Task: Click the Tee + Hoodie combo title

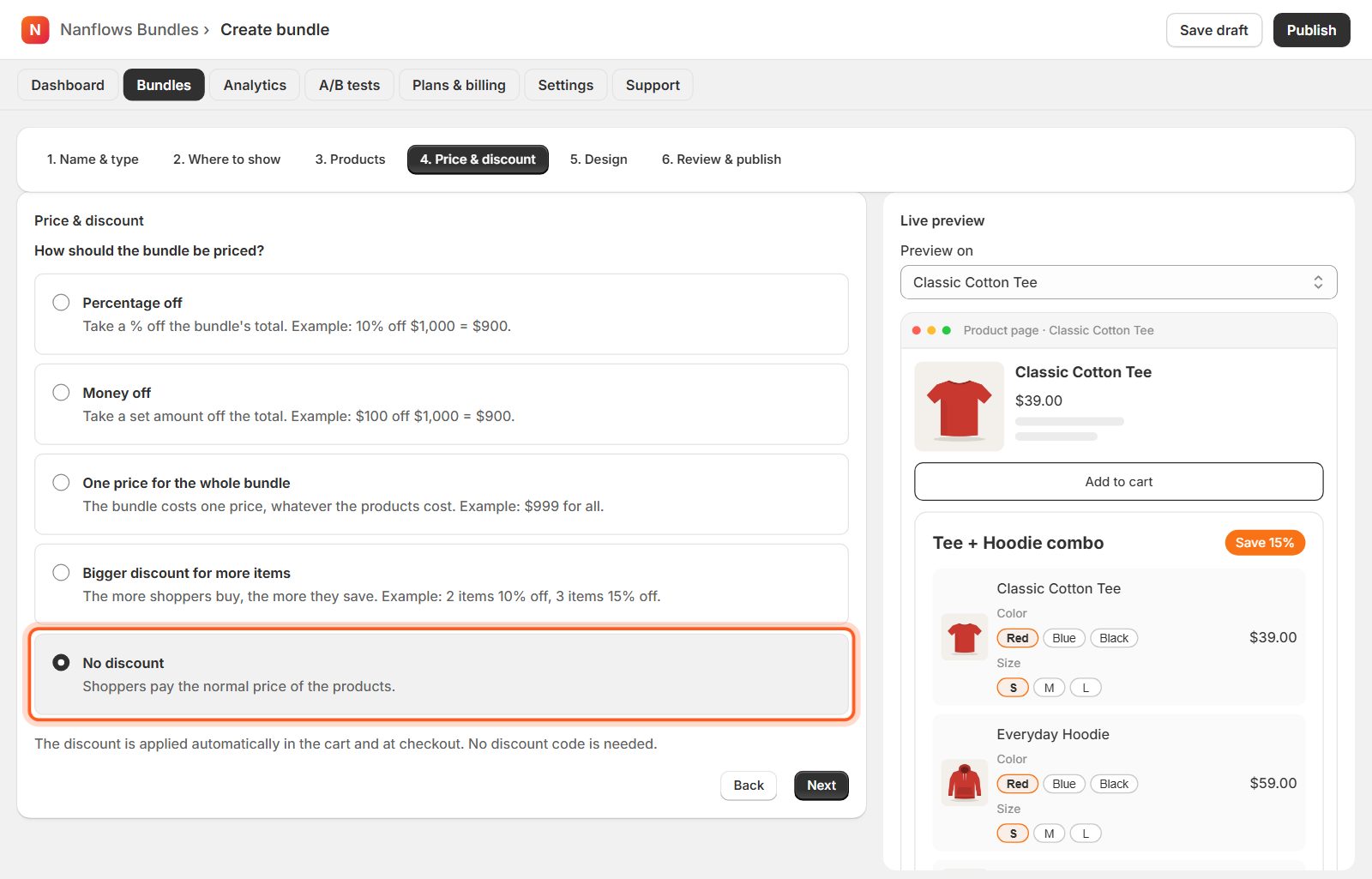Action: pos(1018,543)
